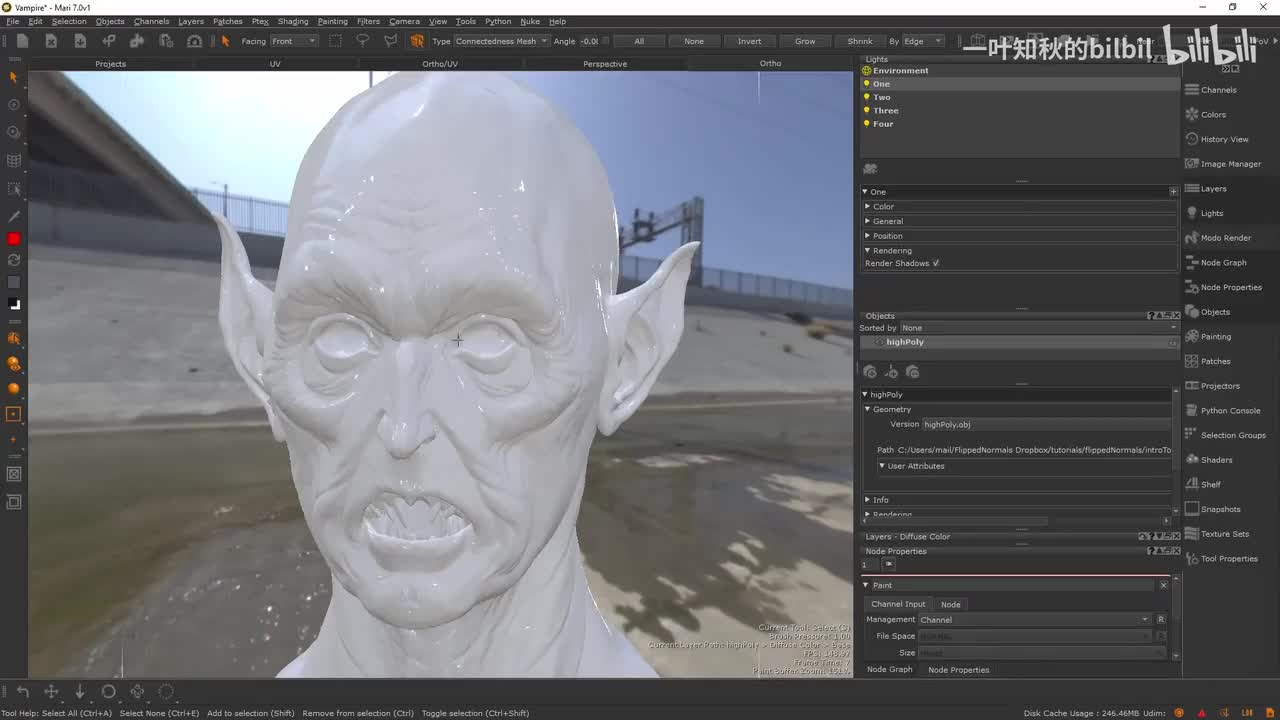The height and width of the screenshot is (720, 1280).
Task: Open the Python Console palette
Action: (x=1230, y=410)
